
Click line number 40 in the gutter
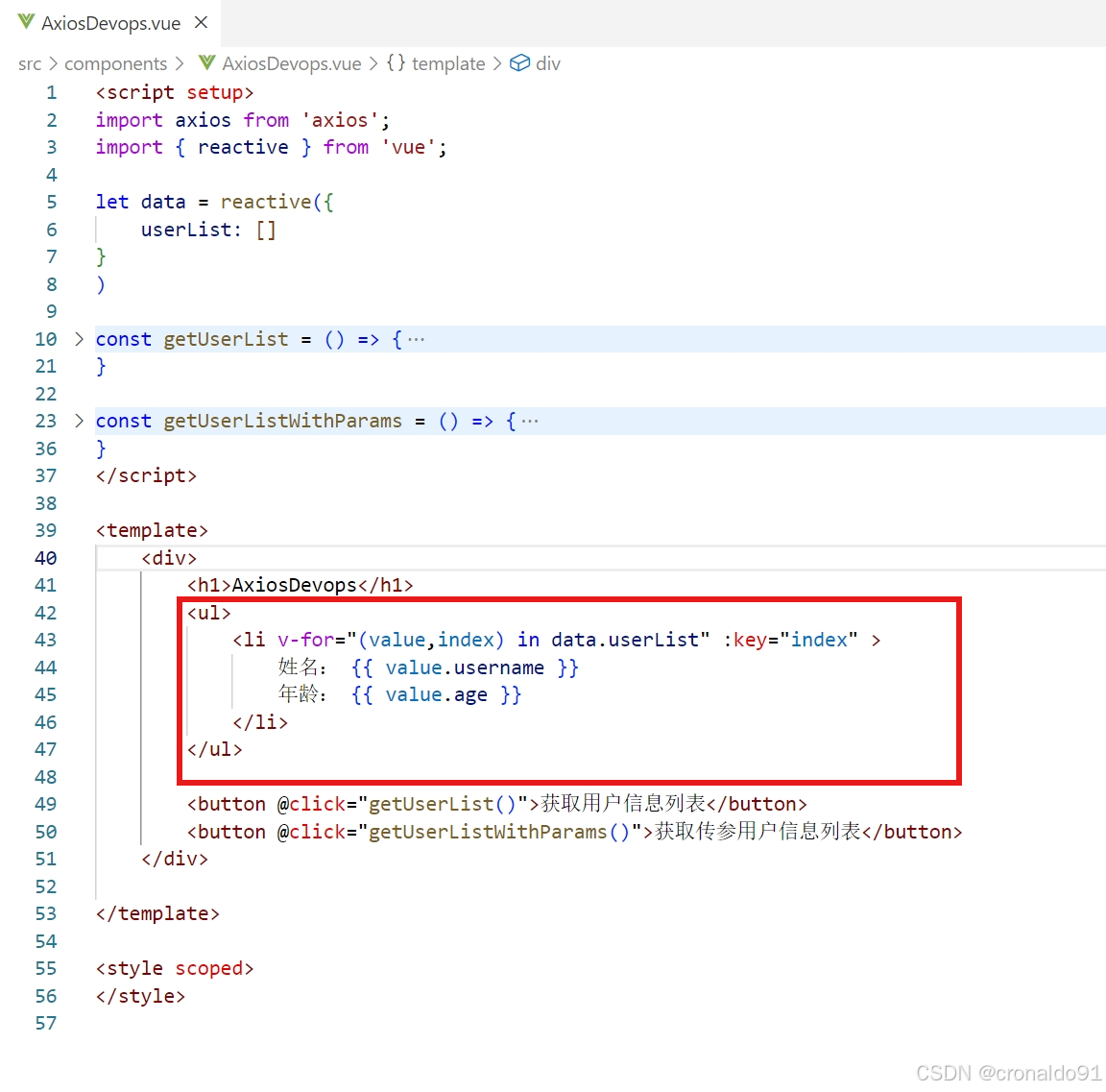(46, 558)
